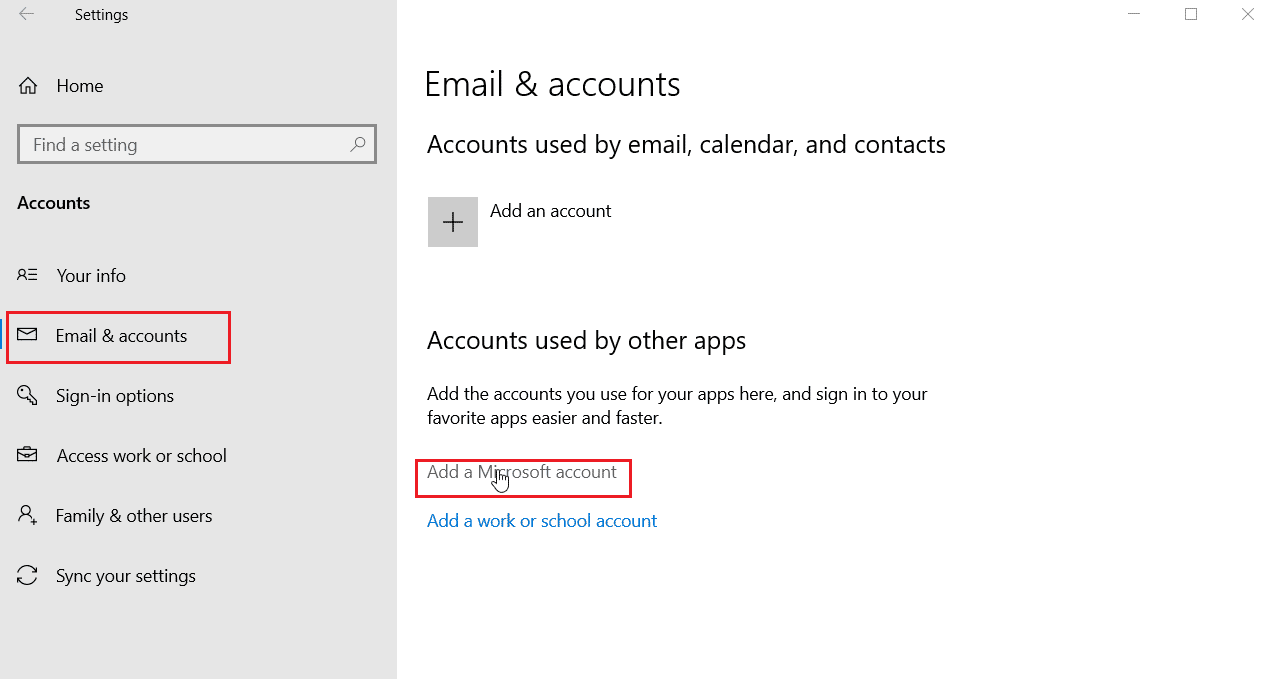Click Accounts used by email, calendar heading
1271x679 pixels.
pos(686,145)
